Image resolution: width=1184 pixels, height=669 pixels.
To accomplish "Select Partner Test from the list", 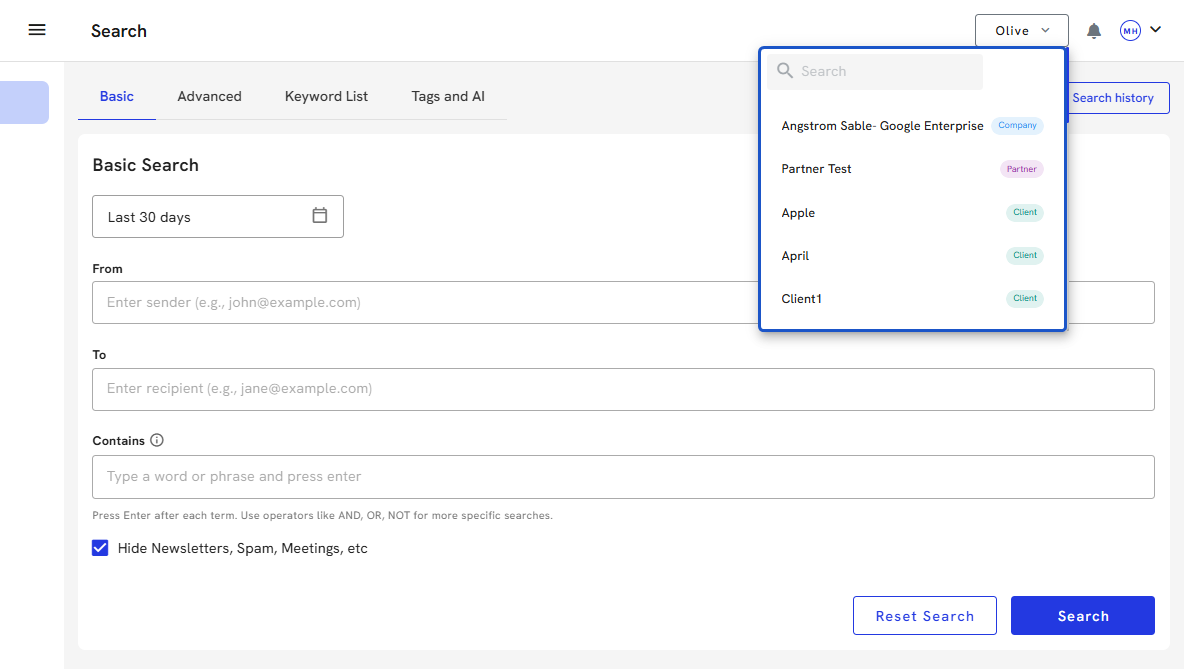I will point(817,169).
